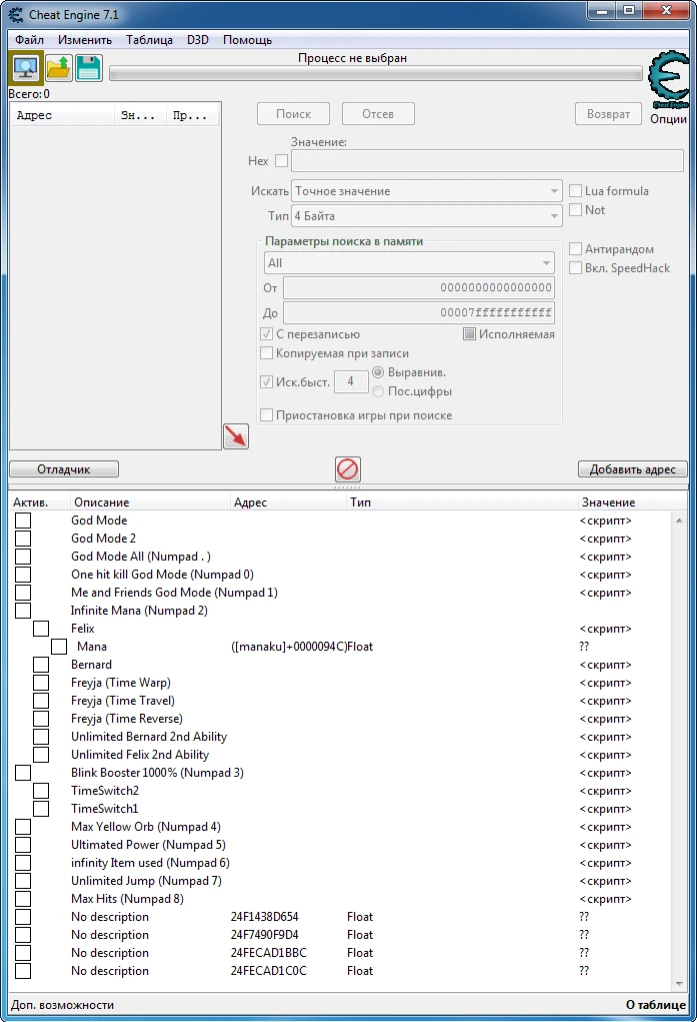Image resolution: width=697 pixels, height=1022 pixels.
Task: Open the D3D menu
Action: [x=198, y=40]
